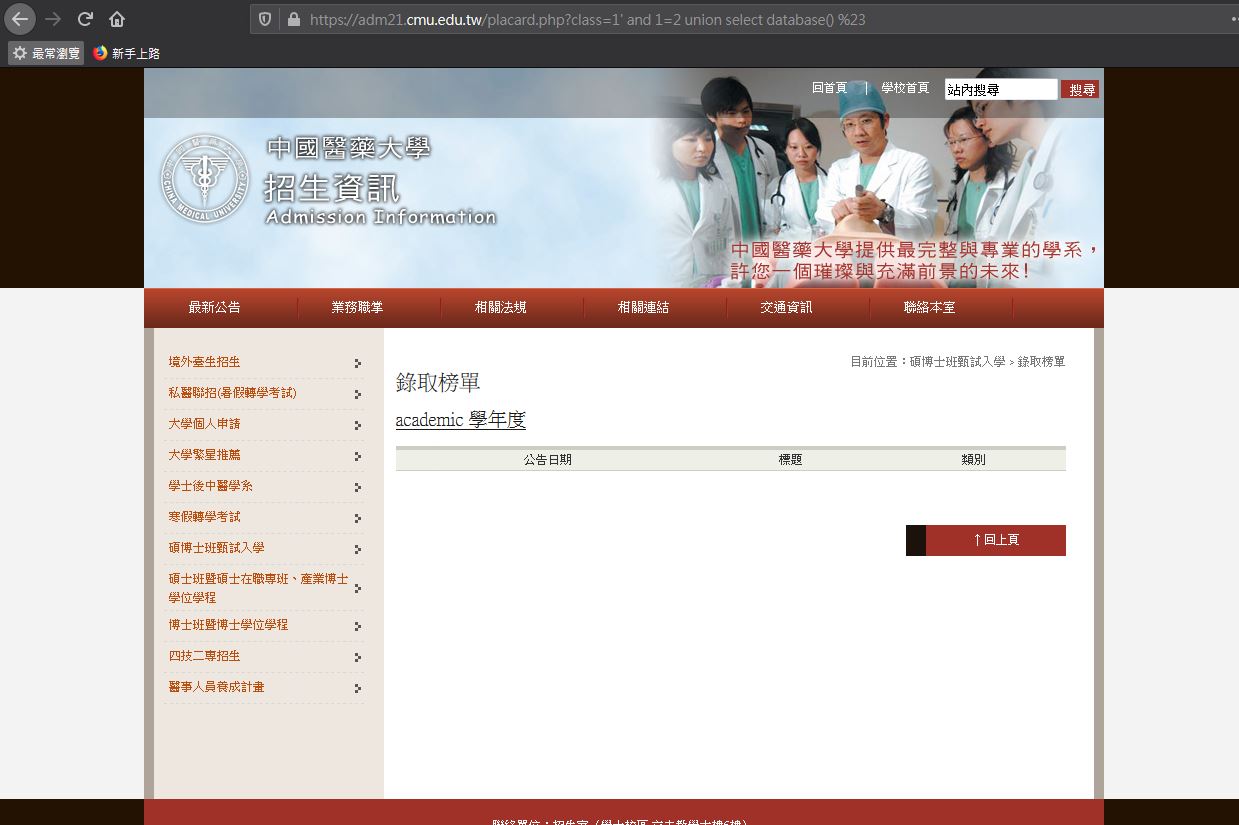Open the 相關法規 menu

[500, 307]
